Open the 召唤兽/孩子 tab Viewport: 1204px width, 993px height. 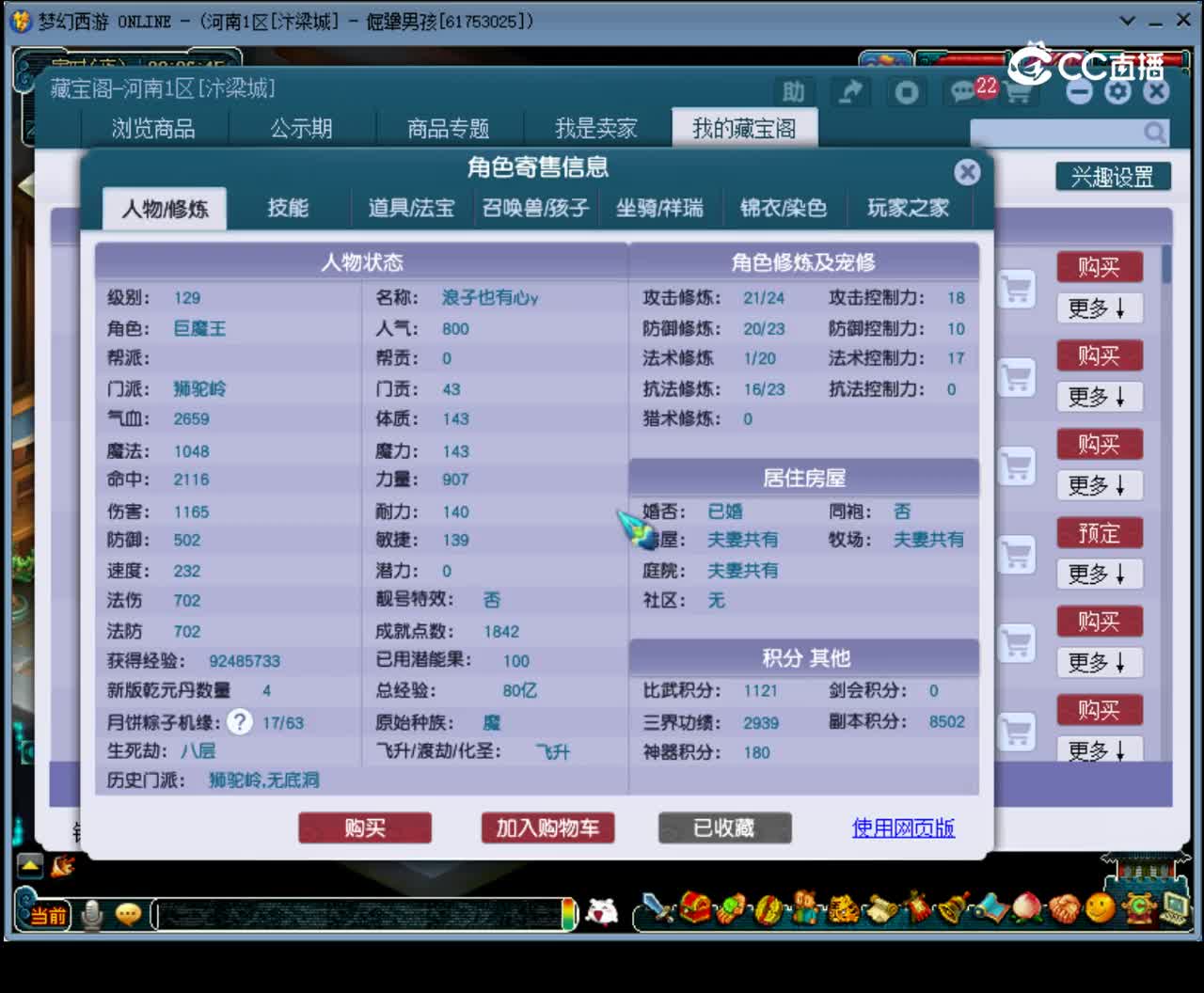click(x=535, y=208)
